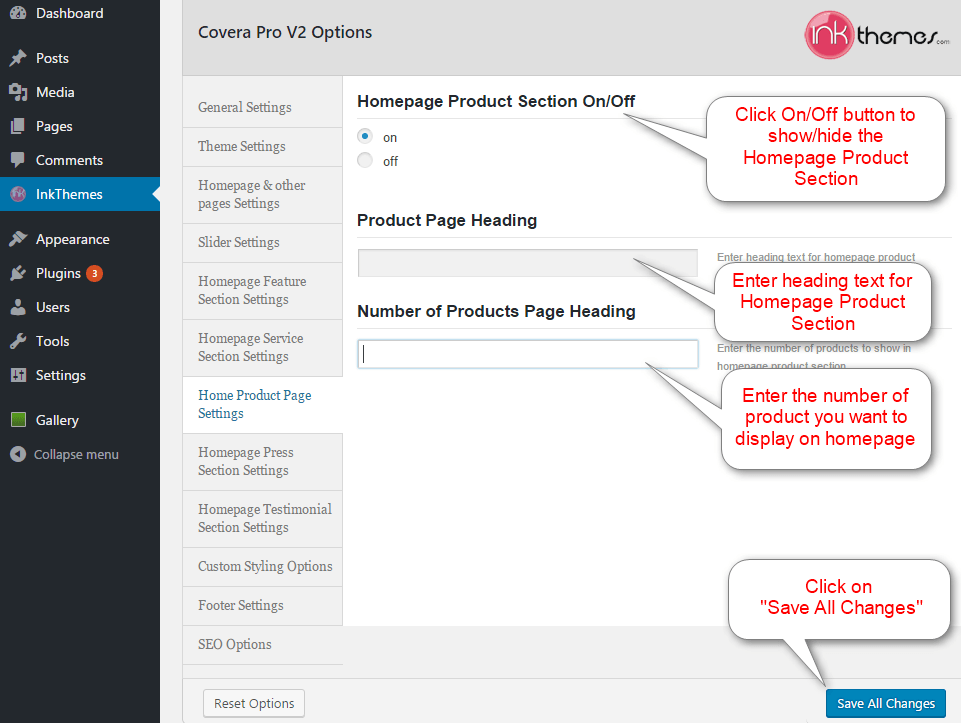Open Homepage Service Section Settings tab
This screenshot has width=961, height=723.
click(x=262, y=347)
